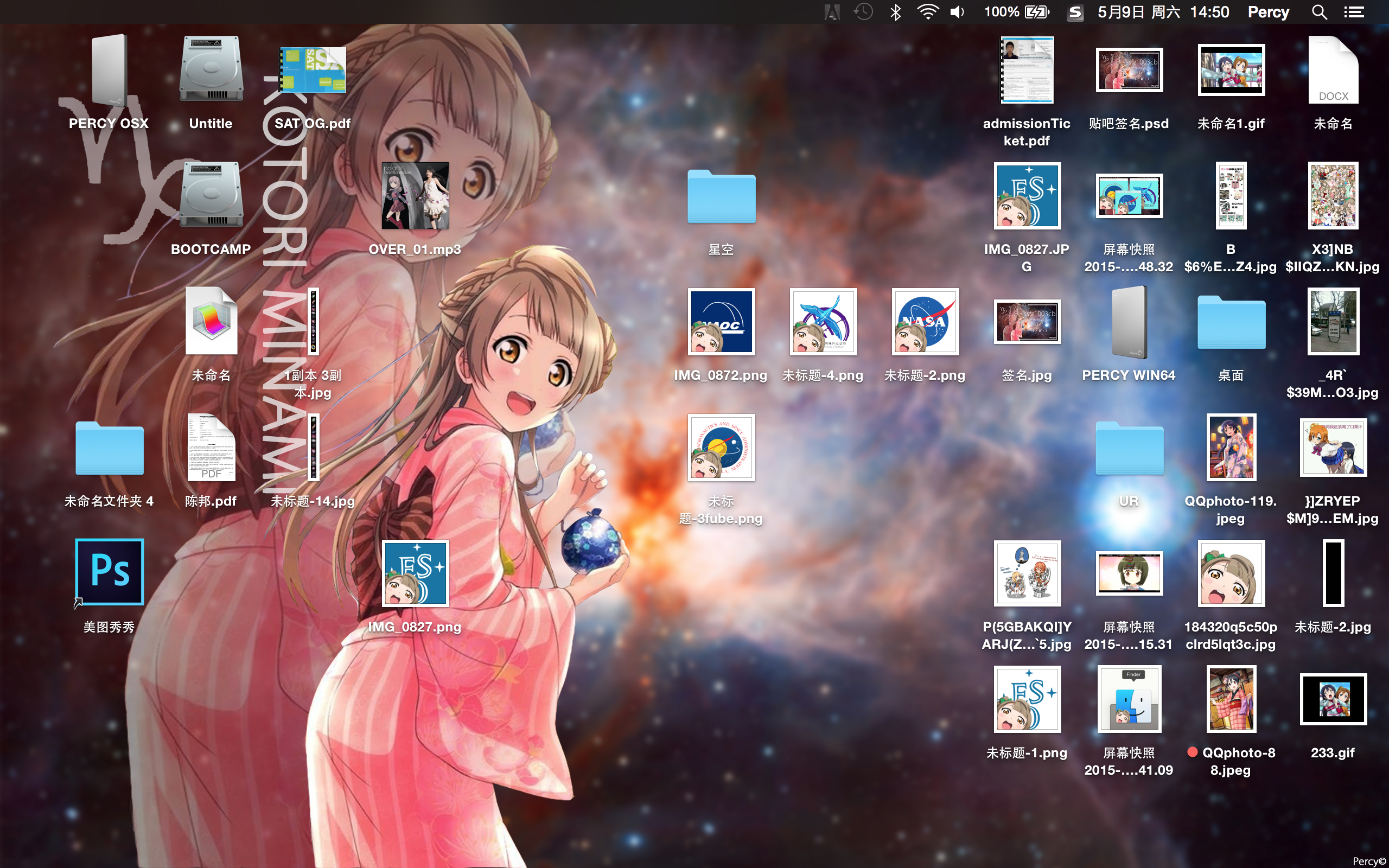This screenshot has width=1389, height=868.
Task: Select the 贴吧签名.psd file icon
Action: 1129,70
